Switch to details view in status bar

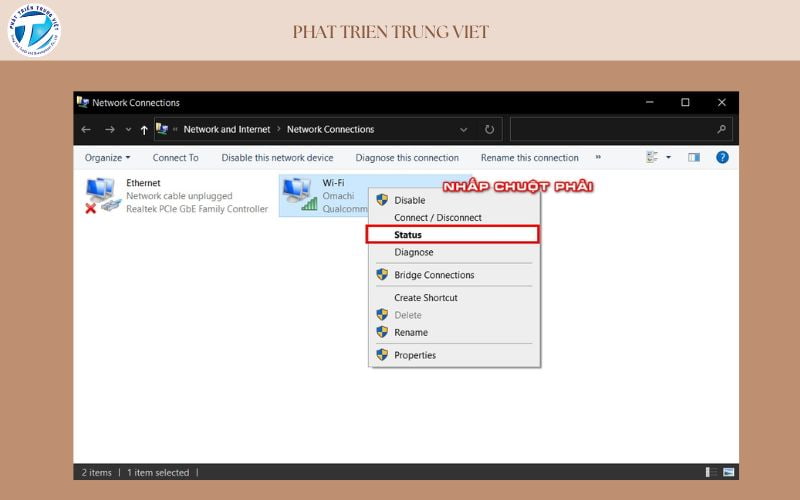pyautogui.click(x=711, y=472)
